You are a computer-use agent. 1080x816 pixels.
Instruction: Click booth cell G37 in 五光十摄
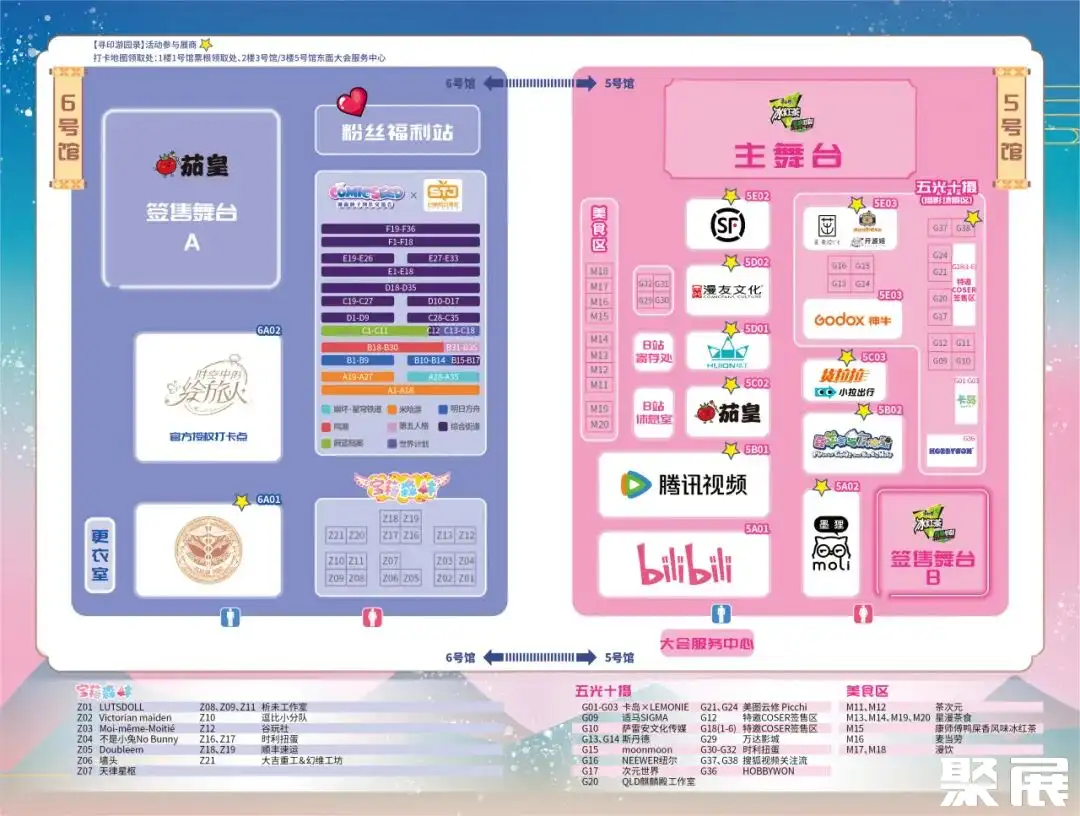point(939,228)
